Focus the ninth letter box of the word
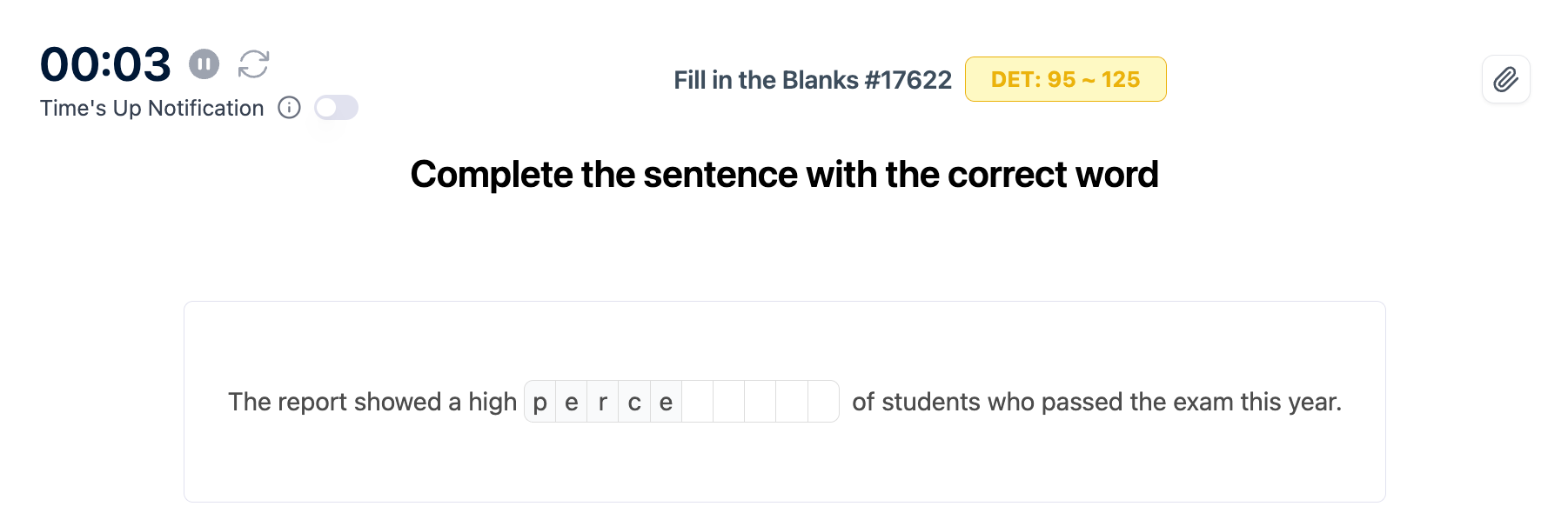 tap(791, 402)
